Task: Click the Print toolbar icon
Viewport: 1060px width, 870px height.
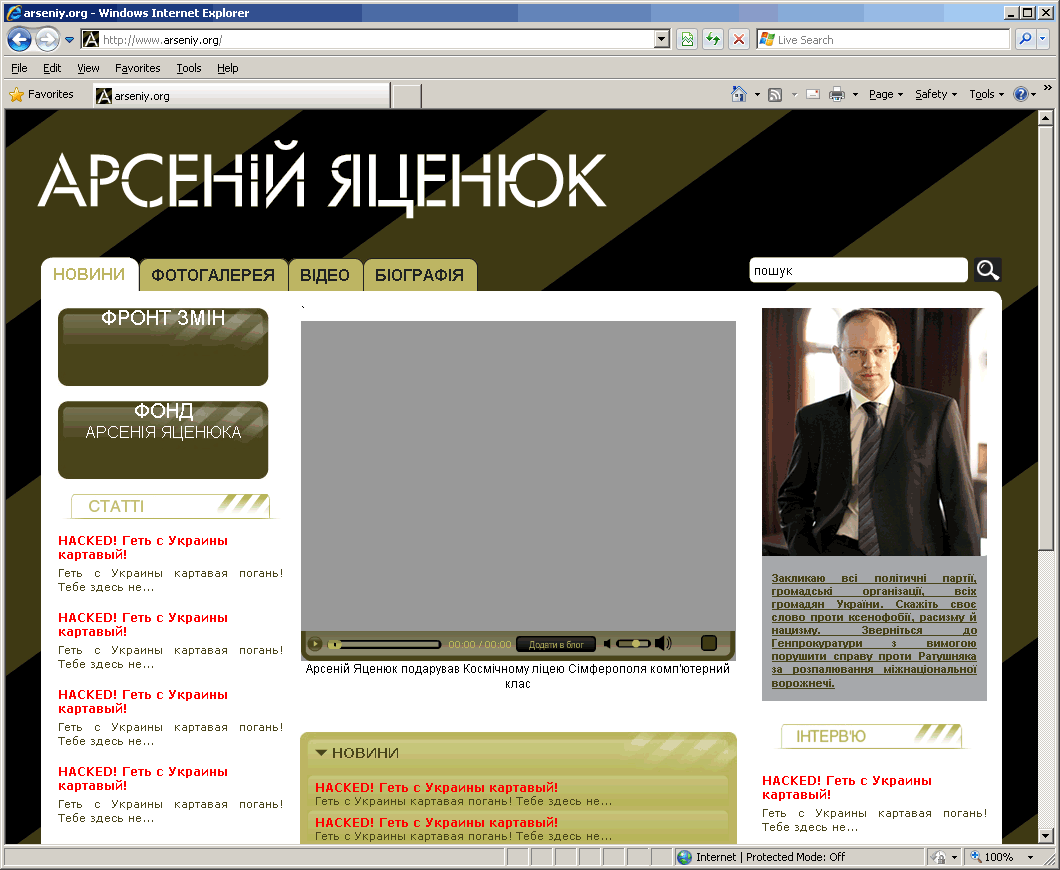Action: click(x=837, y=94)
